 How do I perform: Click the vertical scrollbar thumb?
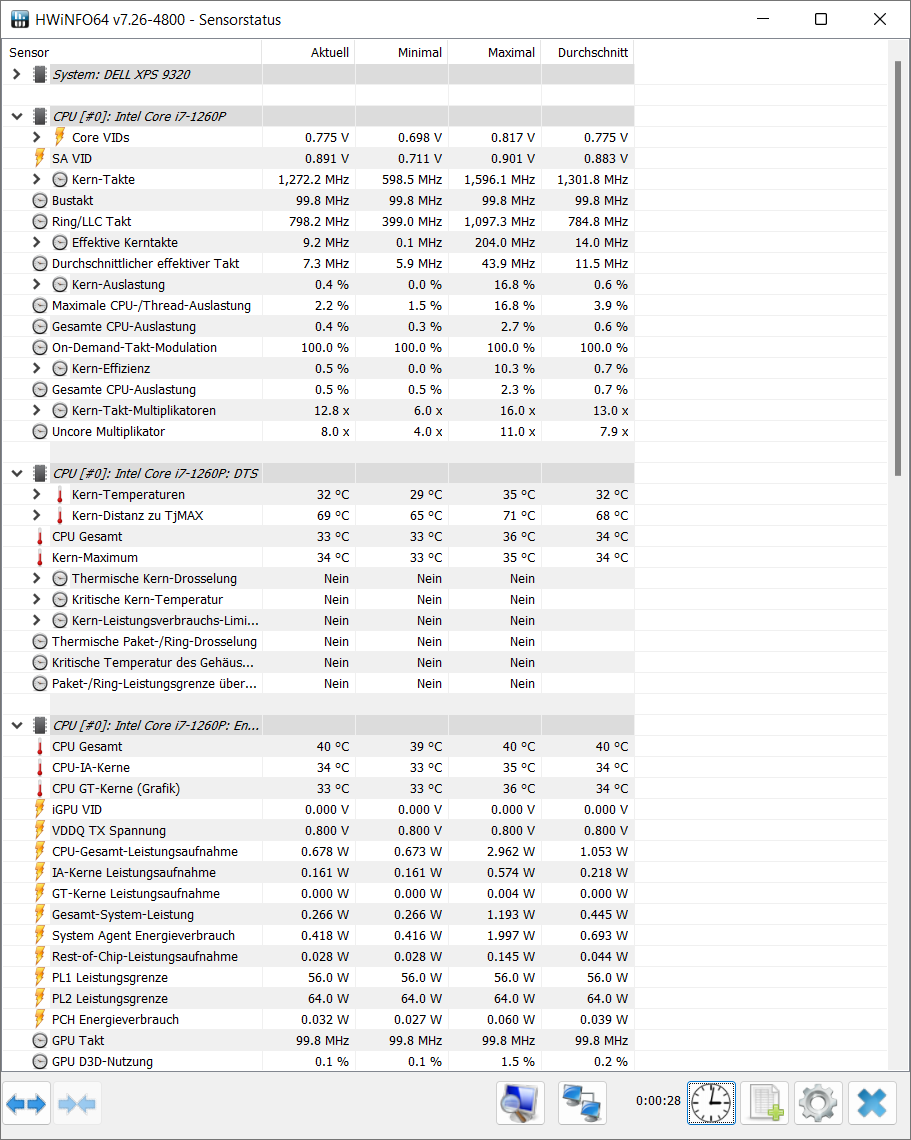(899, 269)
